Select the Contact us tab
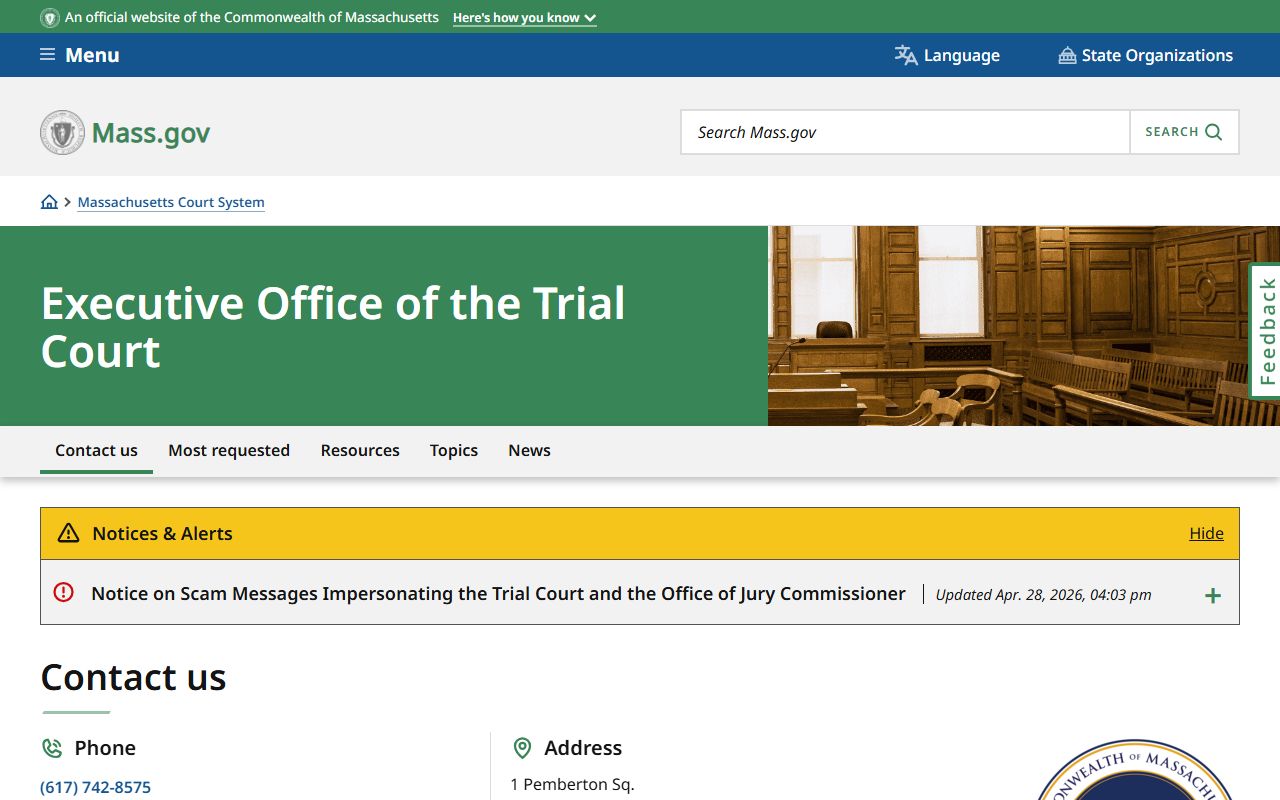Image resolution: width=1280 pixels, height=800 pixels. (96, 450)
